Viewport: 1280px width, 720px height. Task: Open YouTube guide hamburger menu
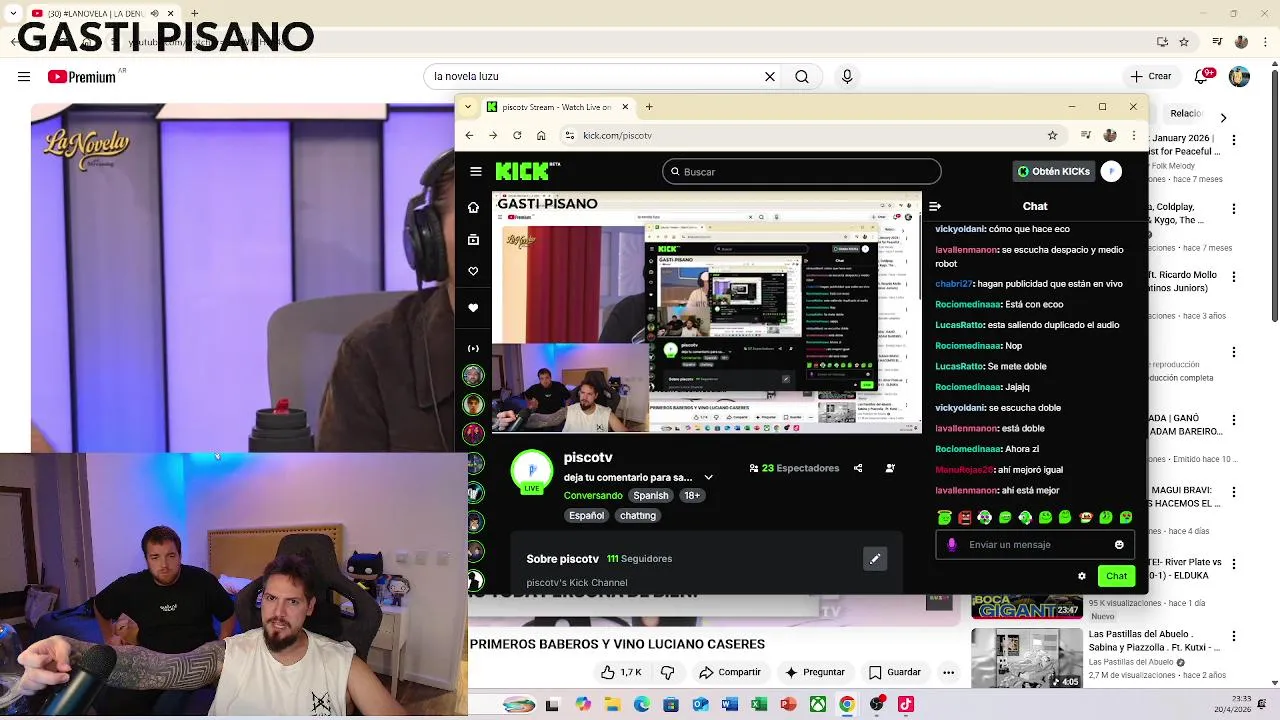pos(24,76)
